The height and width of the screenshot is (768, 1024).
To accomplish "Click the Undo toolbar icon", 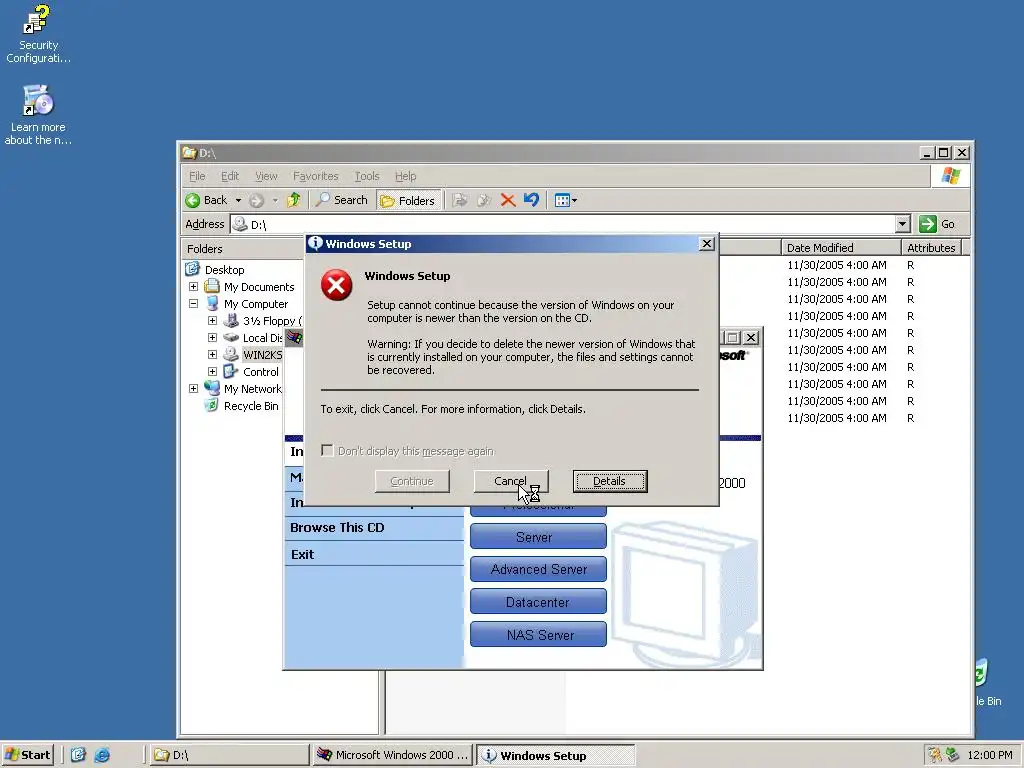I will [532, 200].
